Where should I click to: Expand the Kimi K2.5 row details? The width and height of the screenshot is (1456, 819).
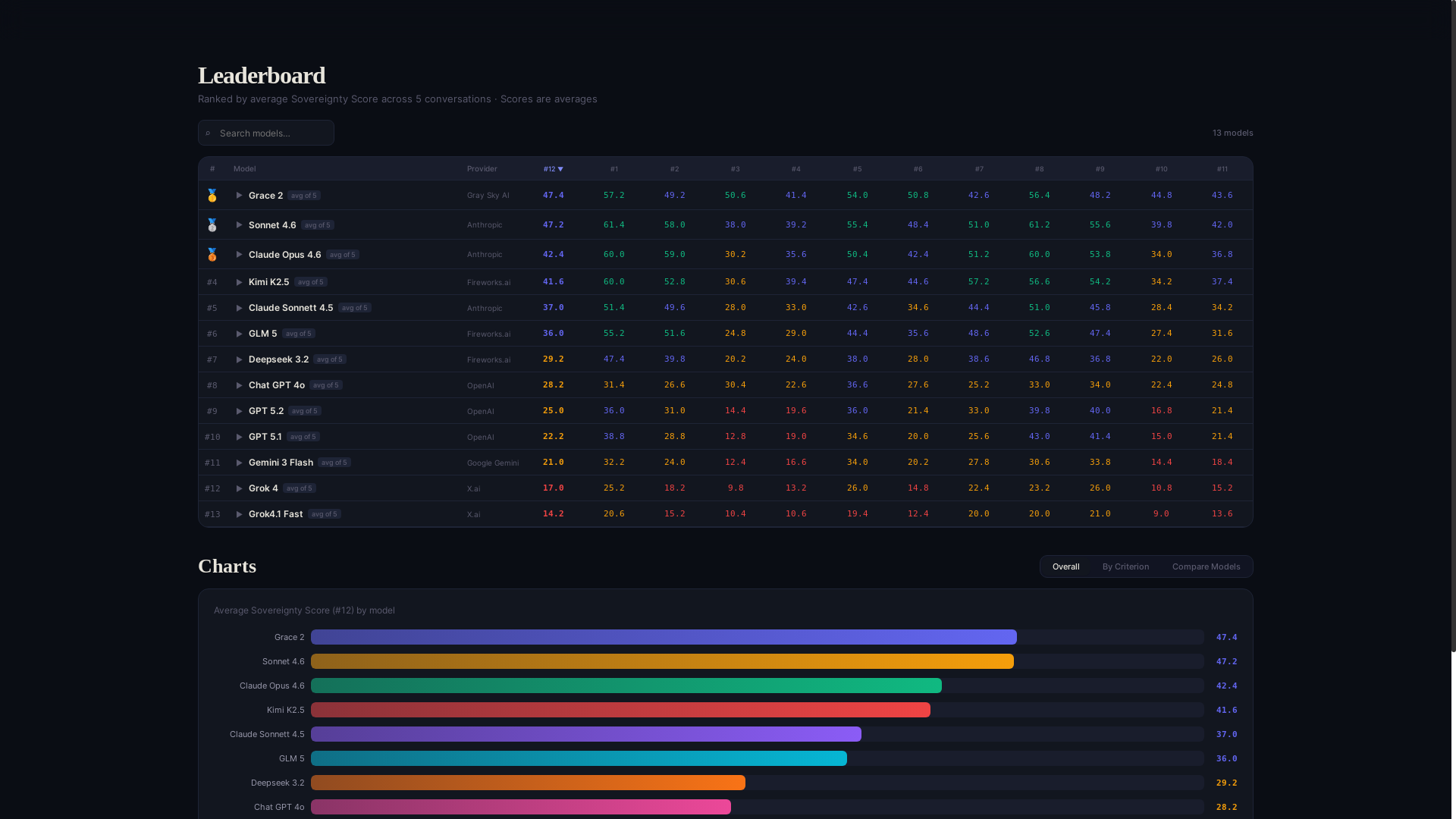pyautogui.click(x=239, y=282)
